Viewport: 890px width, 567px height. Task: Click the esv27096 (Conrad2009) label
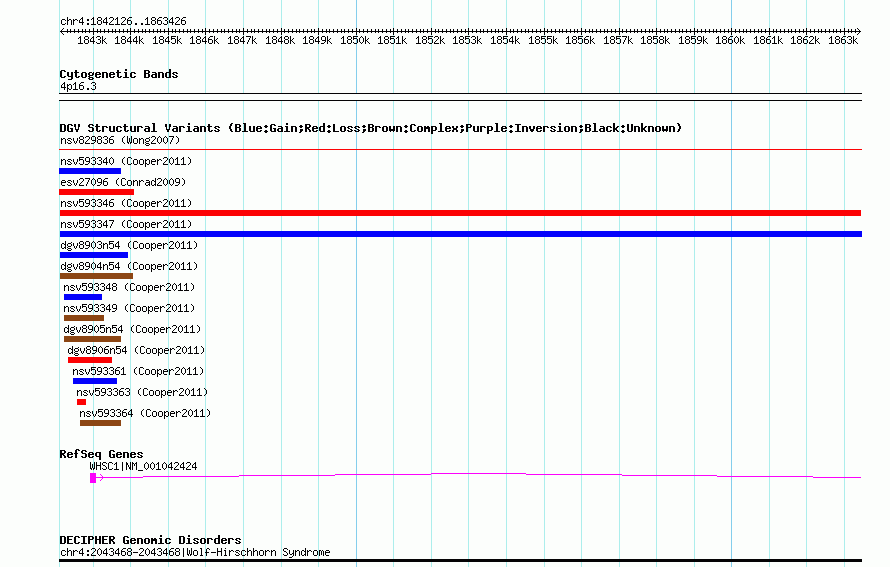click(x=123, y=182)
